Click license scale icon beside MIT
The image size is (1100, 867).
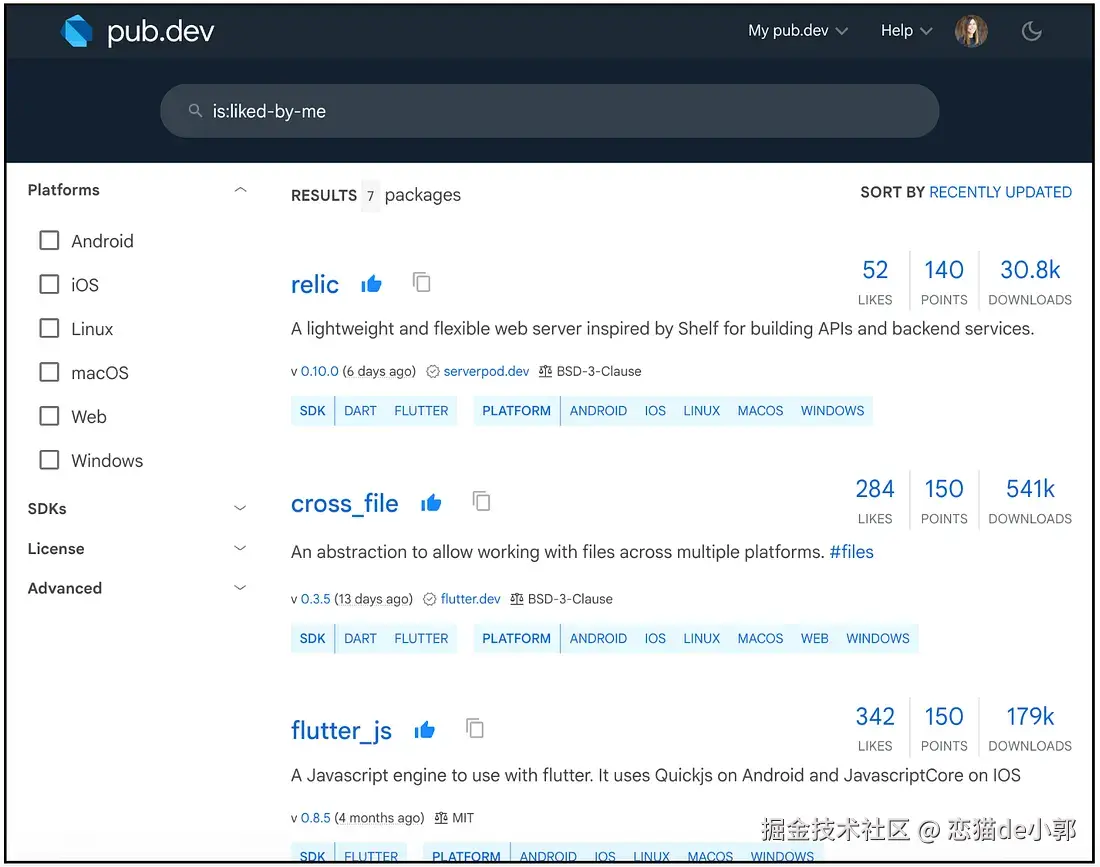click(x=441, y=818)
